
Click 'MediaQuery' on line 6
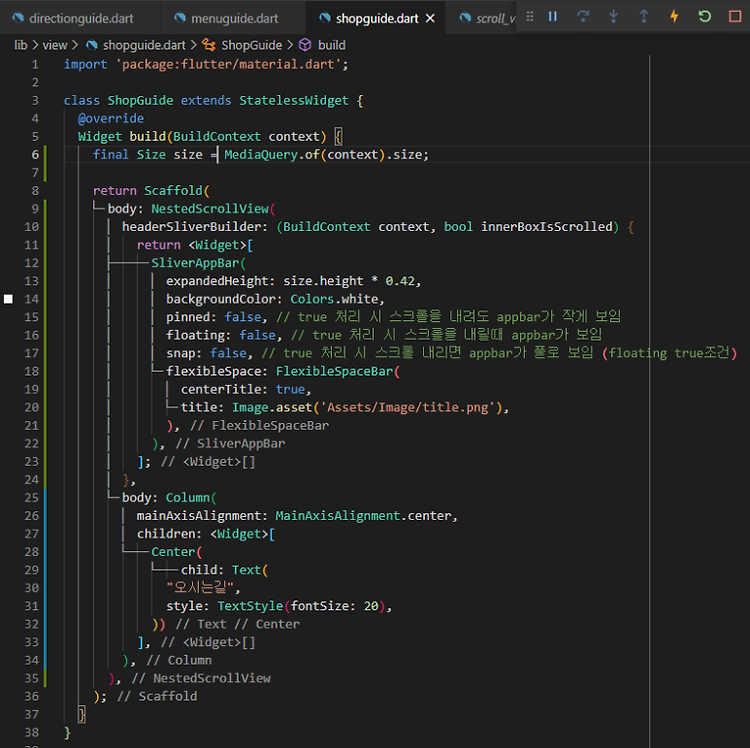click(261, 154)
